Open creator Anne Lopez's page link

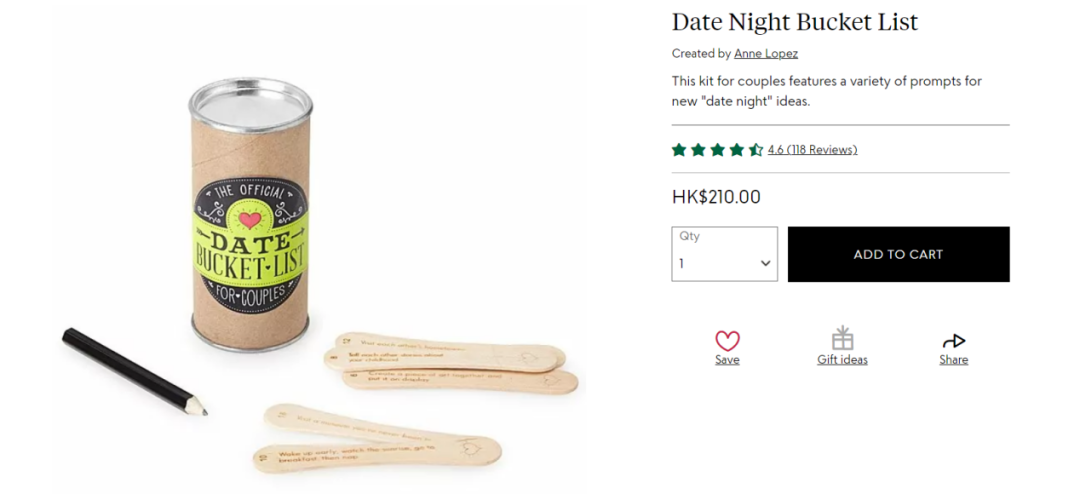click(765, 54)
